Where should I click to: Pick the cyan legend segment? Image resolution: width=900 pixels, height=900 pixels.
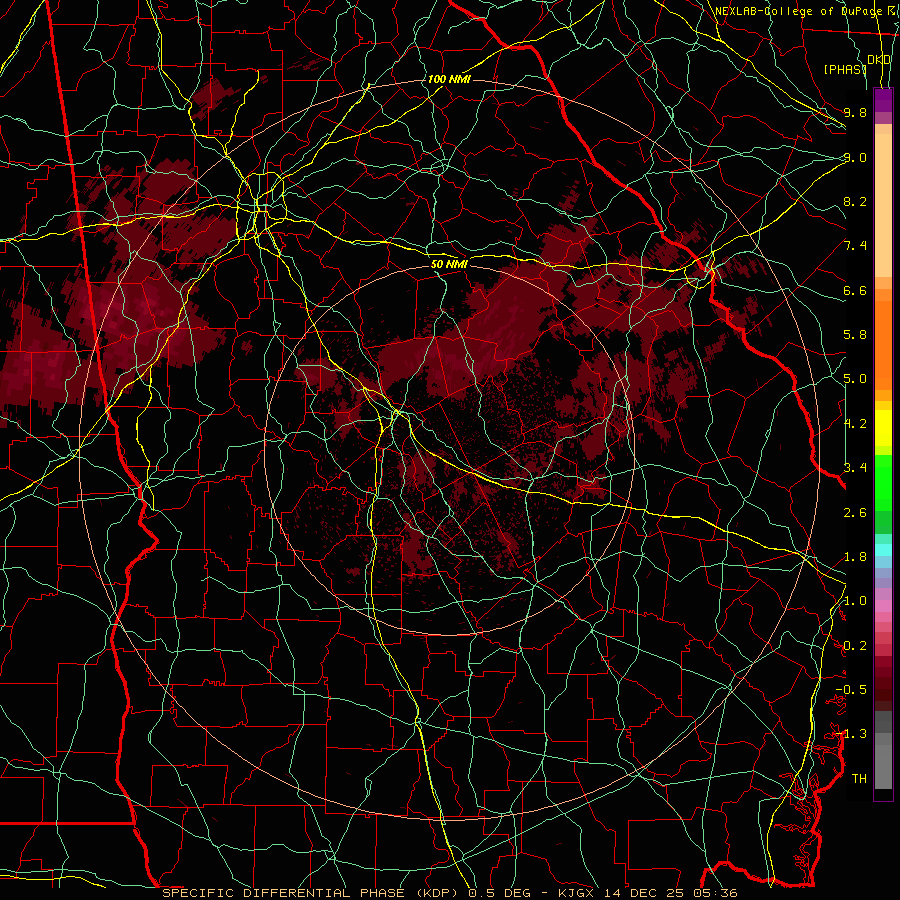coord(883,549)
